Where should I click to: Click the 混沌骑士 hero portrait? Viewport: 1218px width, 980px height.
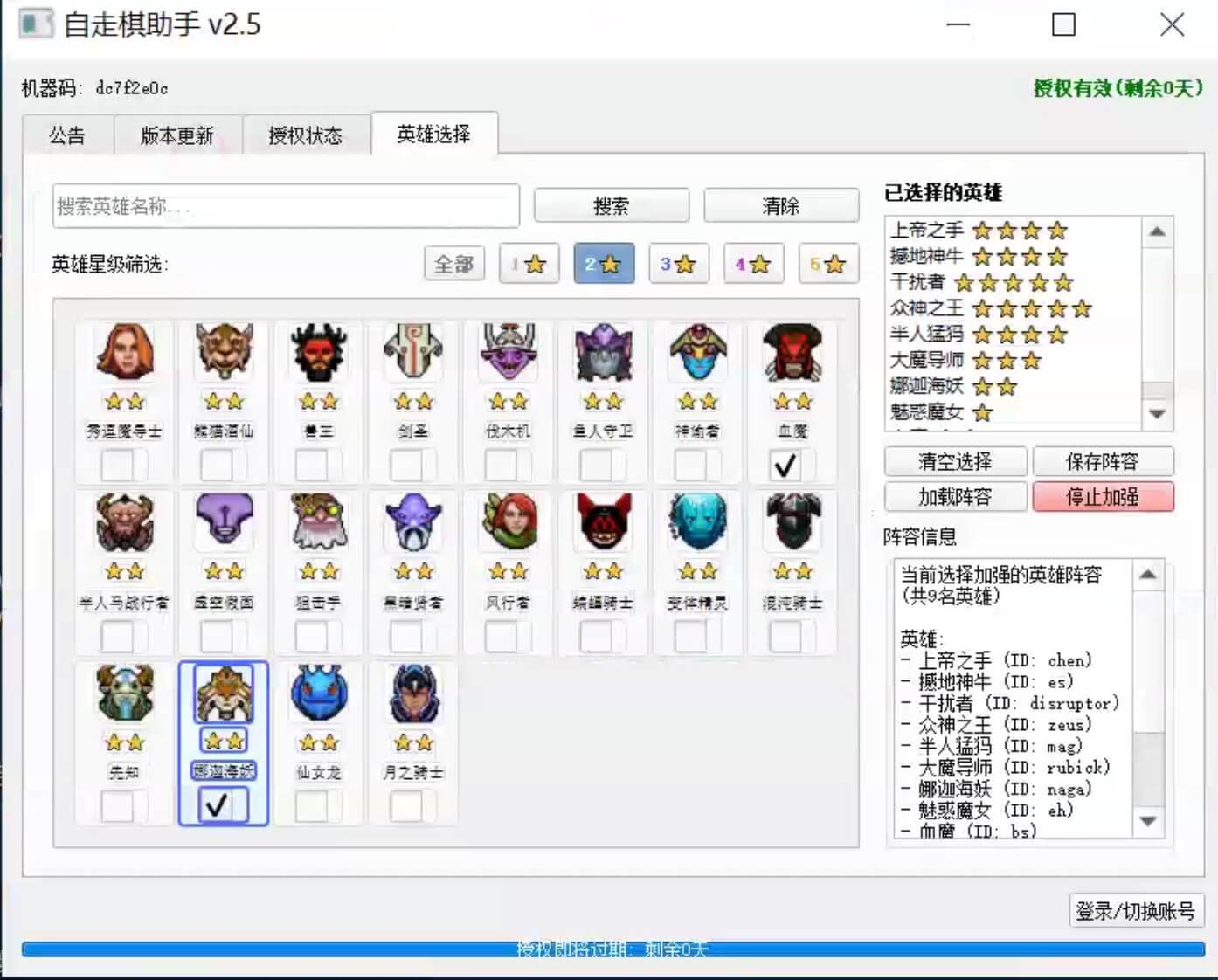click(x=792, y=522)
